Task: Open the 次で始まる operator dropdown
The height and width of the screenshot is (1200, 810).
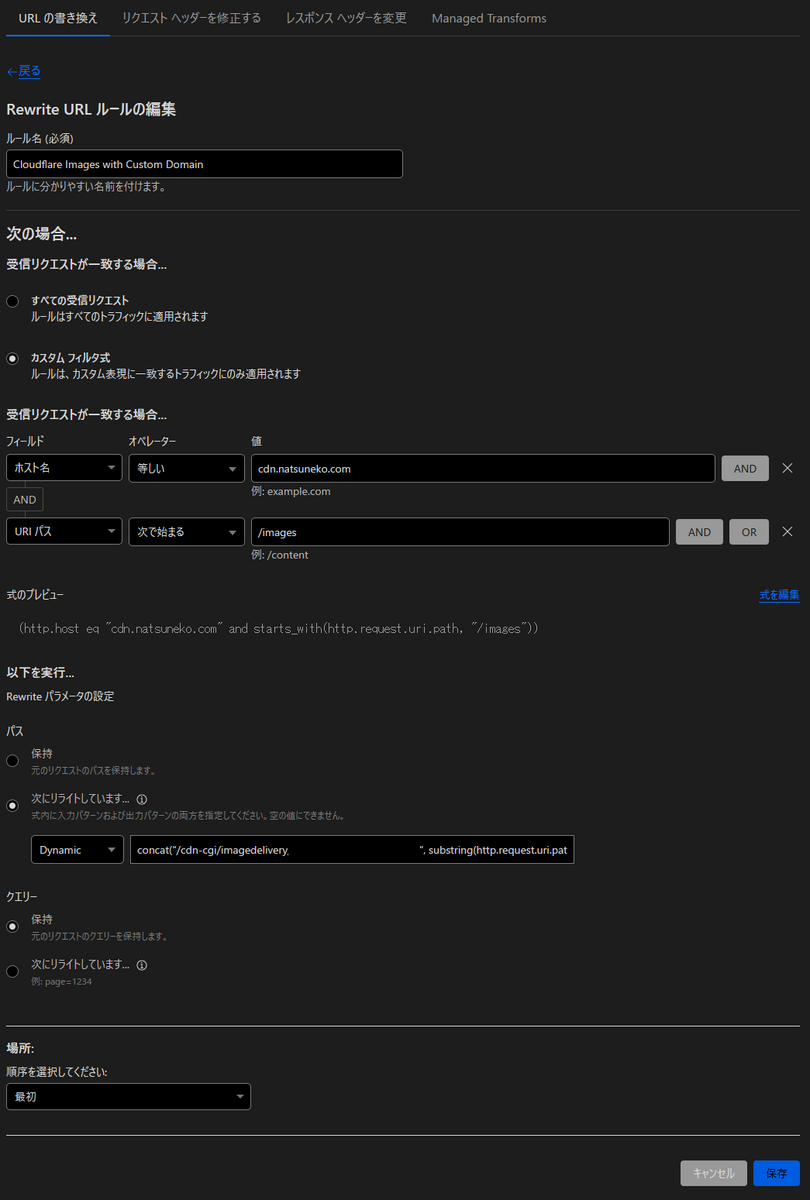Action: tap(187, 532)
